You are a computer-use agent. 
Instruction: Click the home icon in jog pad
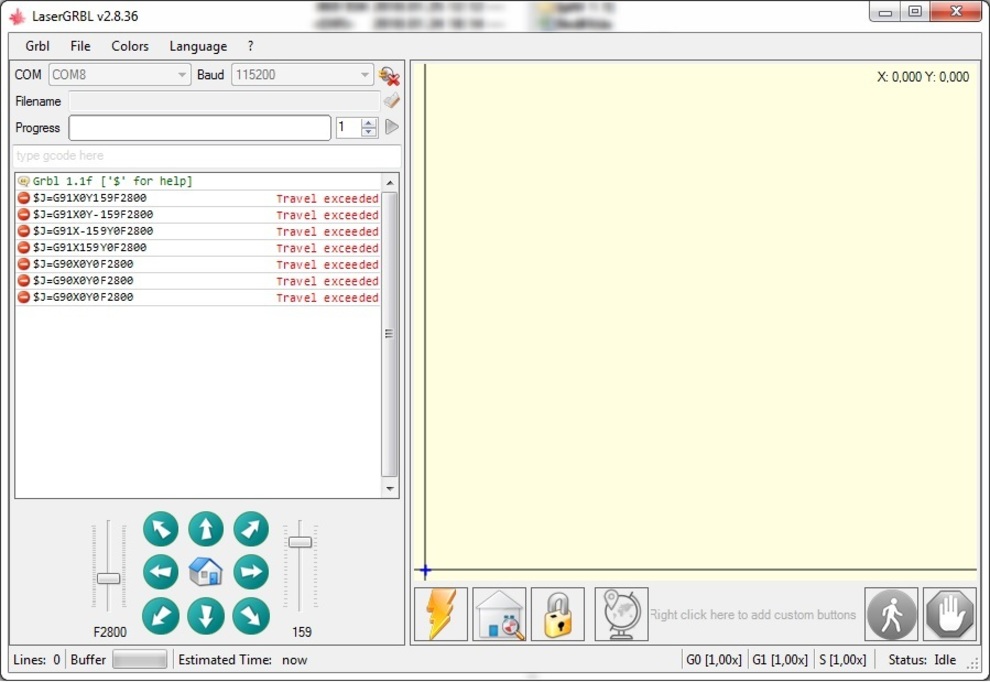(x=206, y=572)
